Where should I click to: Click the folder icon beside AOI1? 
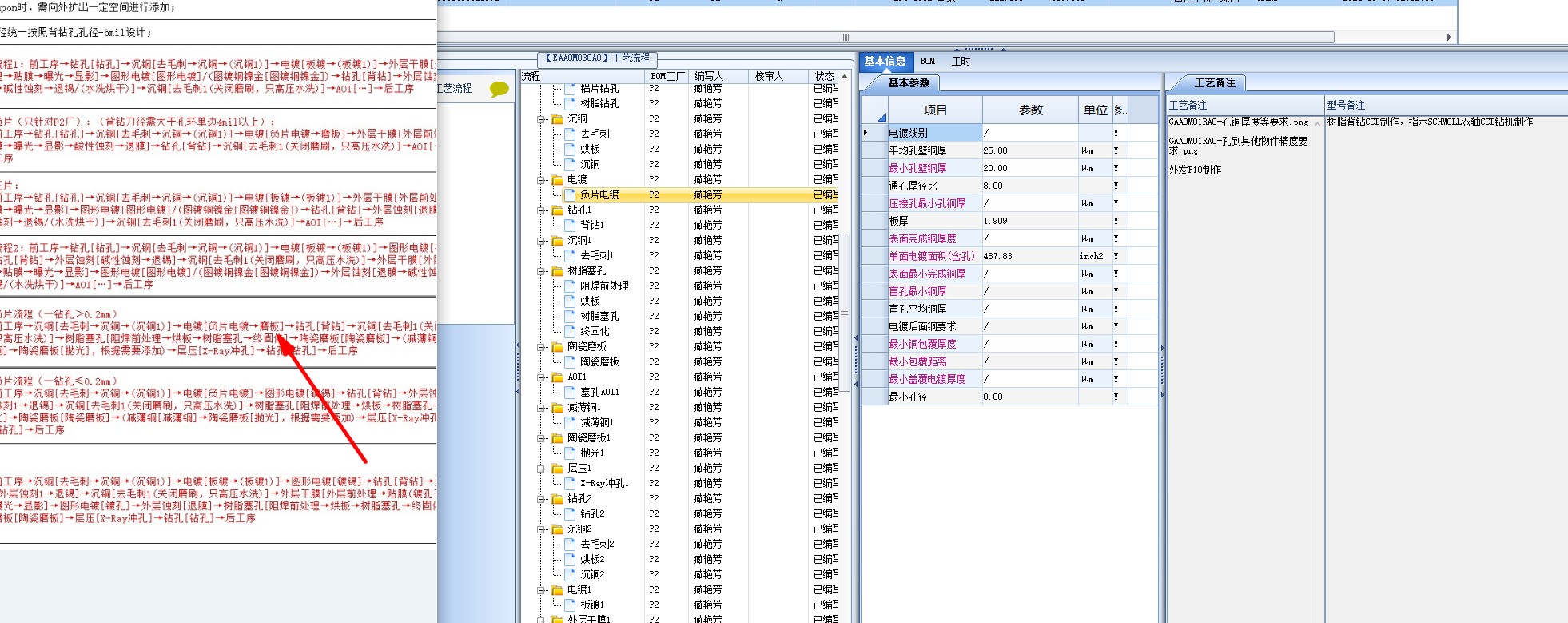click(x=557, y=377)
